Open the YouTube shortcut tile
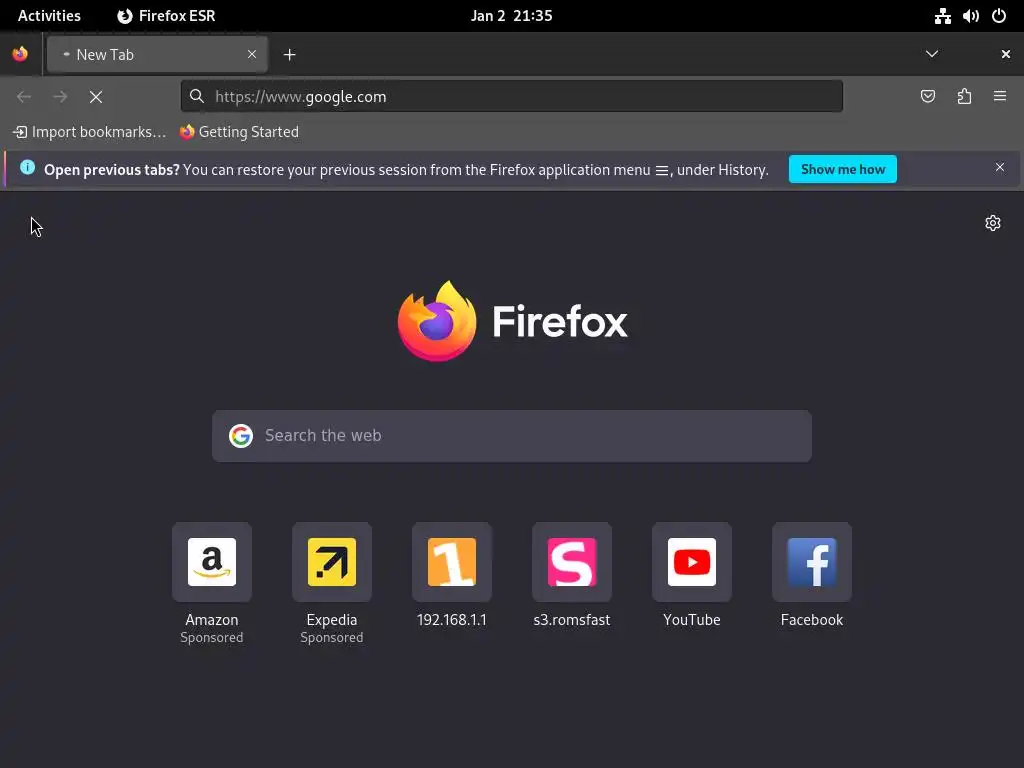The image size is (1024, 768). (x=692, y=562)
